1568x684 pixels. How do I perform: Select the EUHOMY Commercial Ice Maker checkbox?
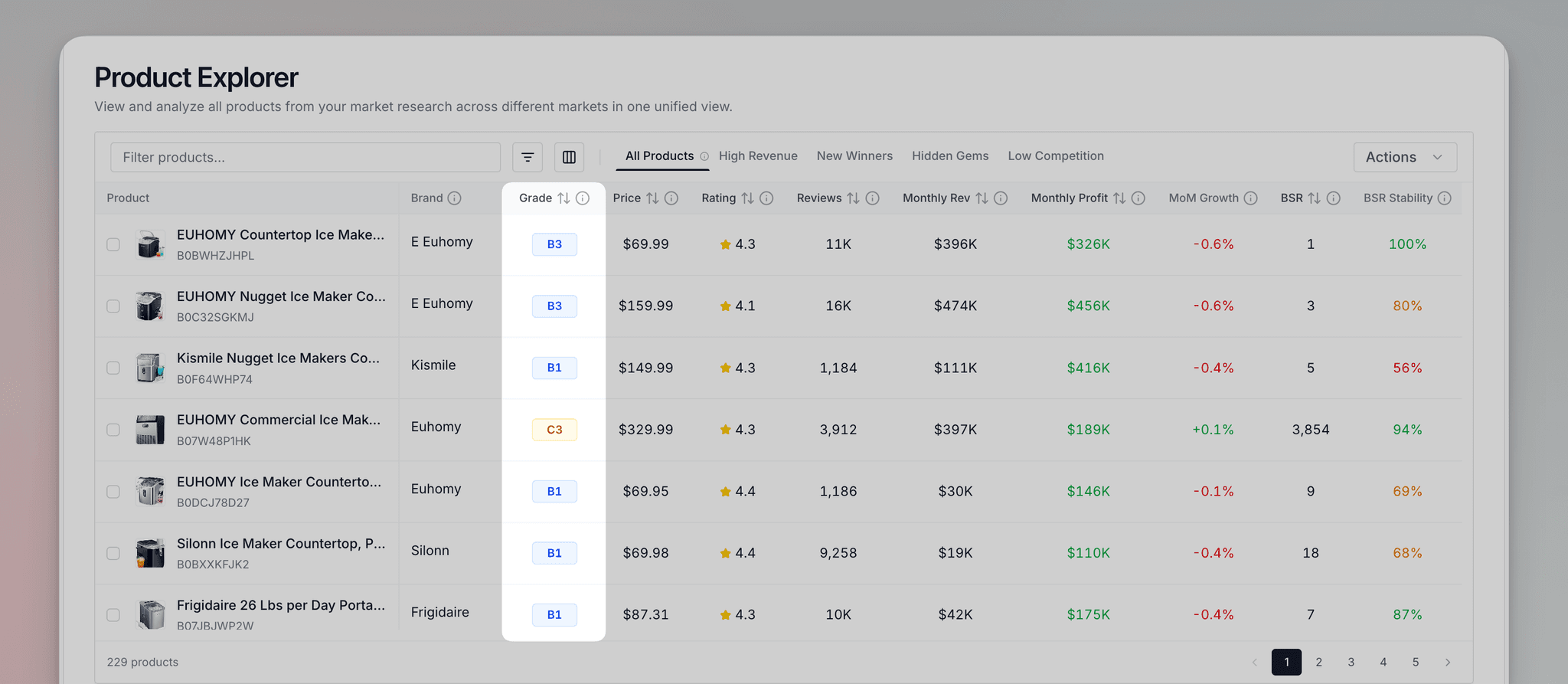point(113,430)
